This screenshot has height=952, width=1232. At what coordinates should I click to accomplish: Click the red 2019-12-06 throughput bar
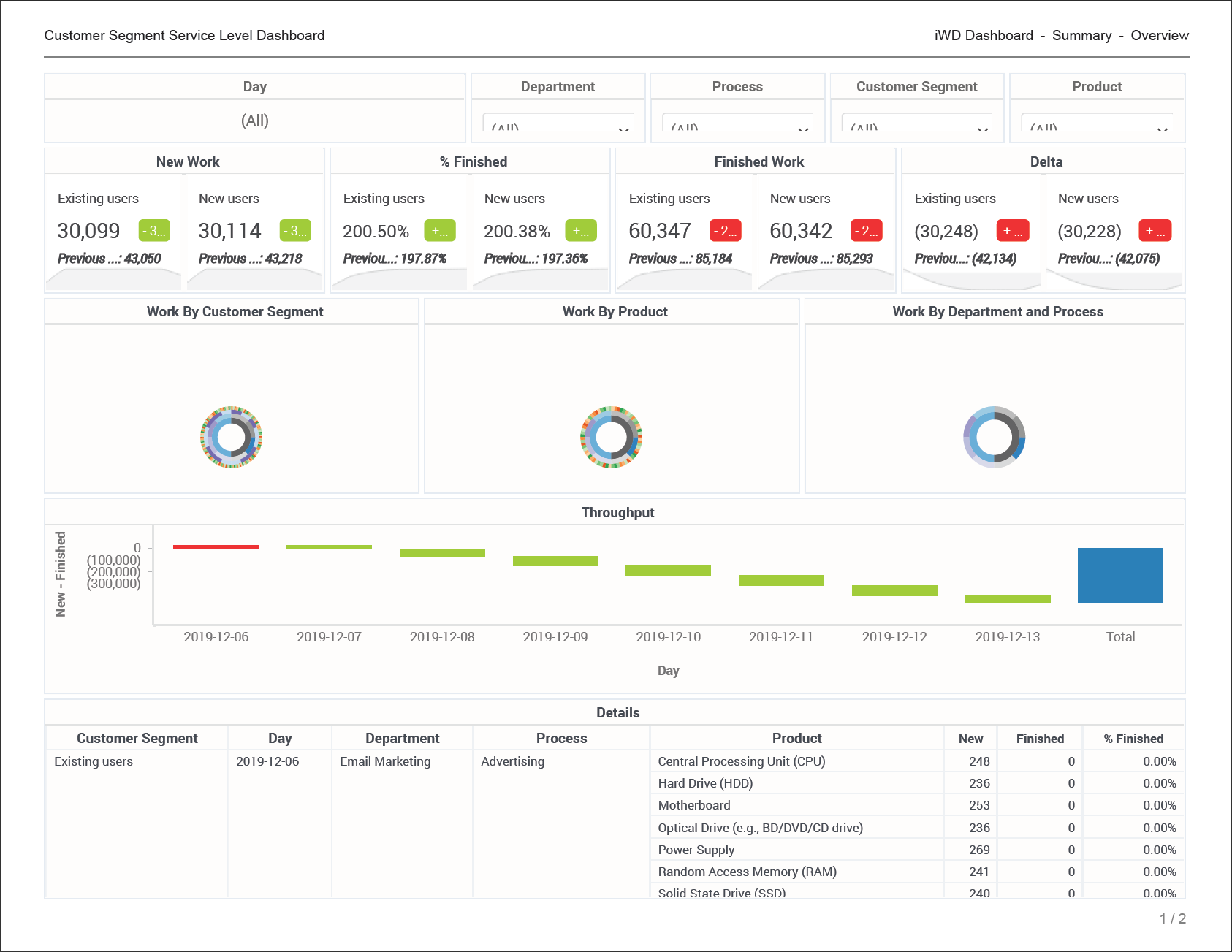pos(216,547)
